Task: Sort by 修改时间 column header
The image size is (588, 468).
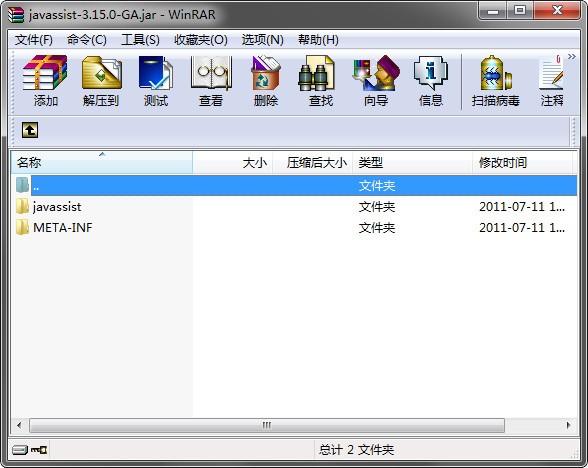Action: pyautogui.click(x=523, y=162)
